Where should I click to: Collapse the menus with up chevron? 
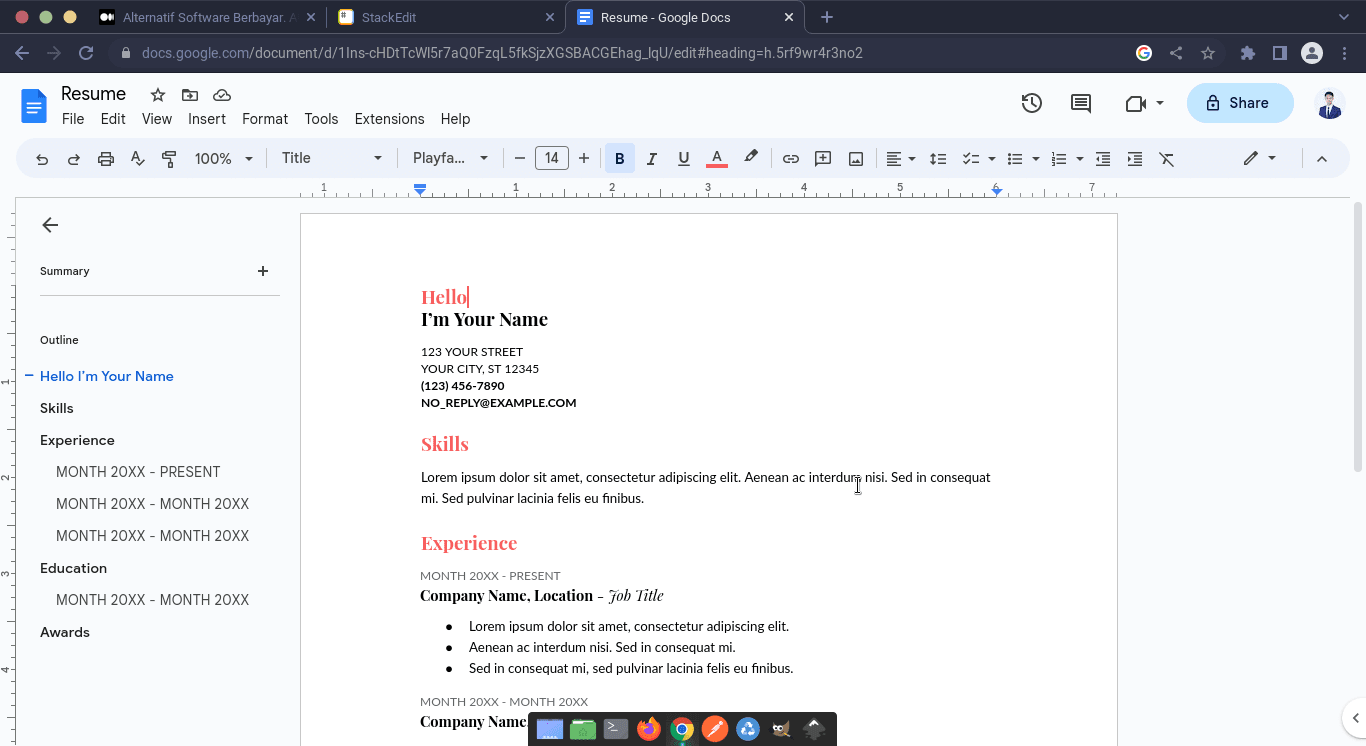pos(1322,159)
